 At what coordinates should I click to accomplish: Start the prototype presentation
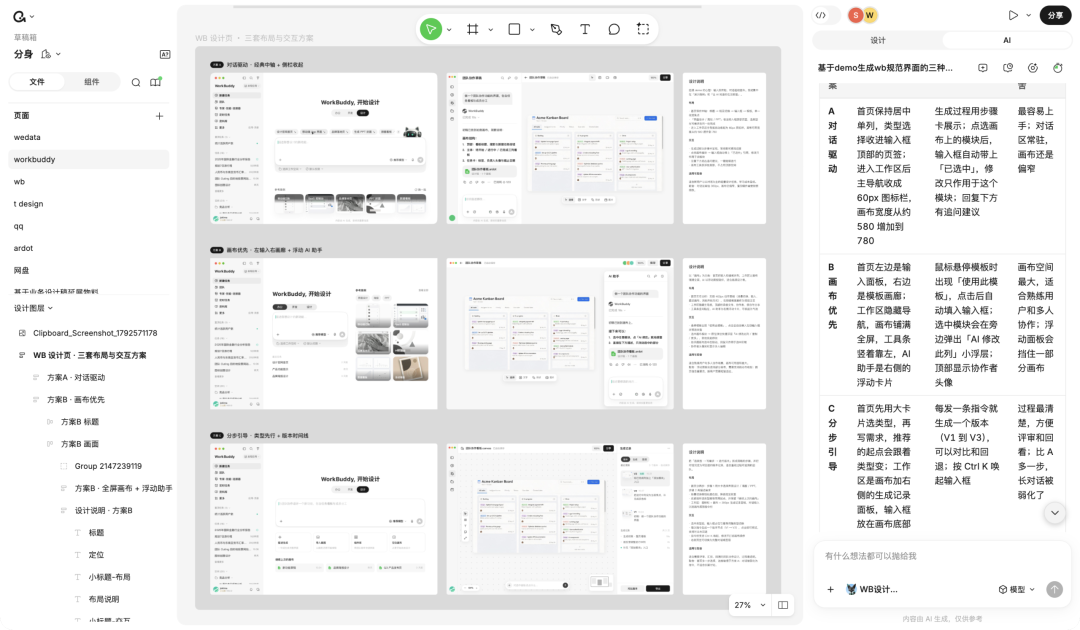click(1012, 15)
